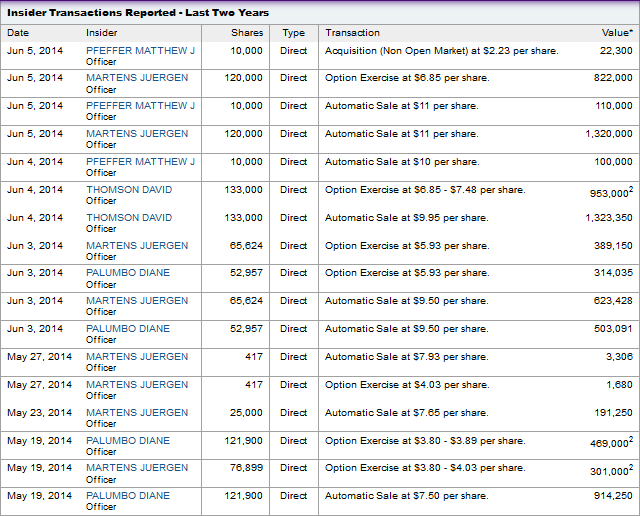640x516 pixels.
Task: Open MARTENS JUERGEN link in the 389,150 value row
Action: pyautogui.click(x=137, y=246)
